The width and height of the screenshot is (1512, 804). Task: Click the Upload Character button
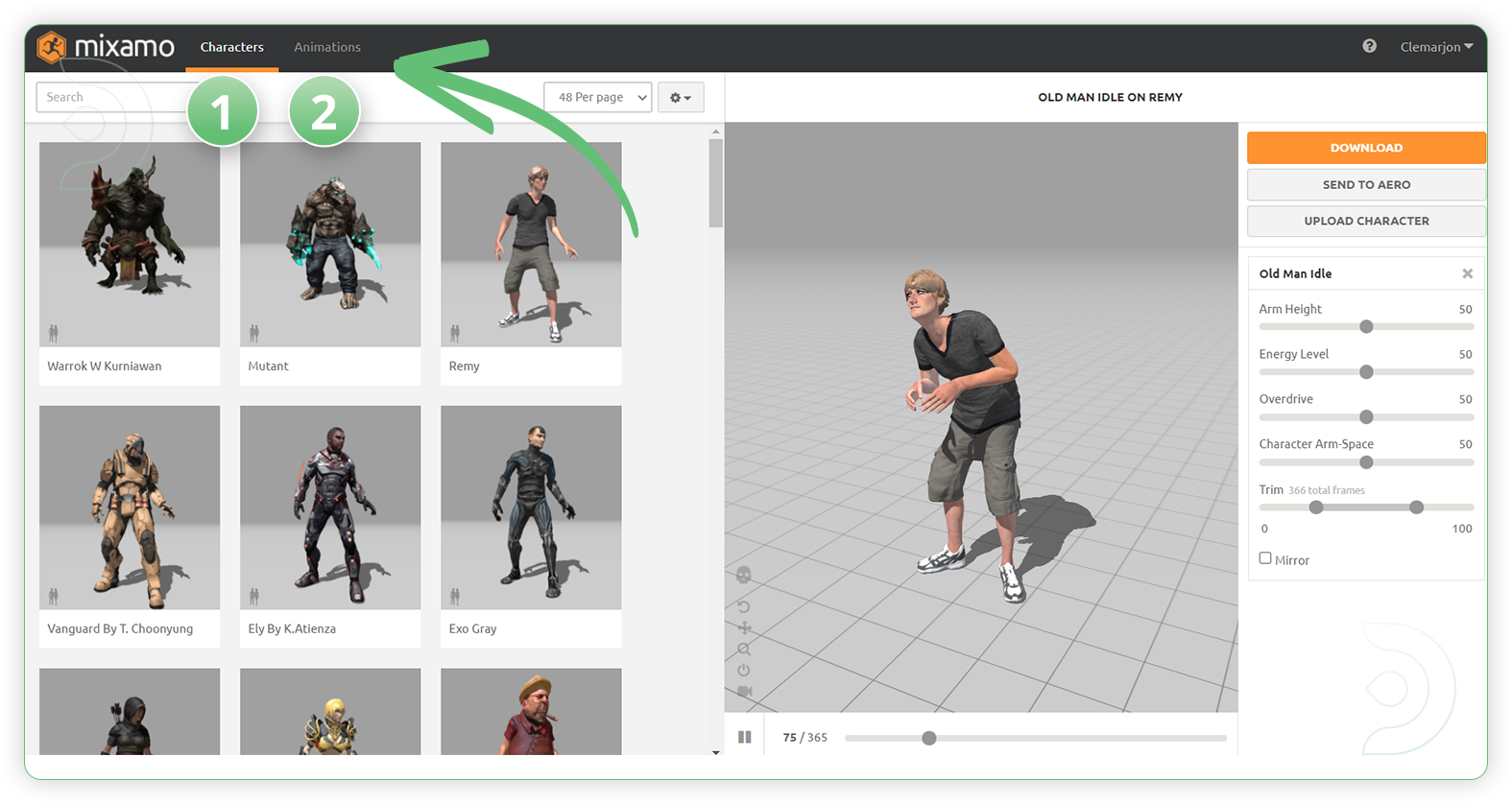[x=1366, y=221]
